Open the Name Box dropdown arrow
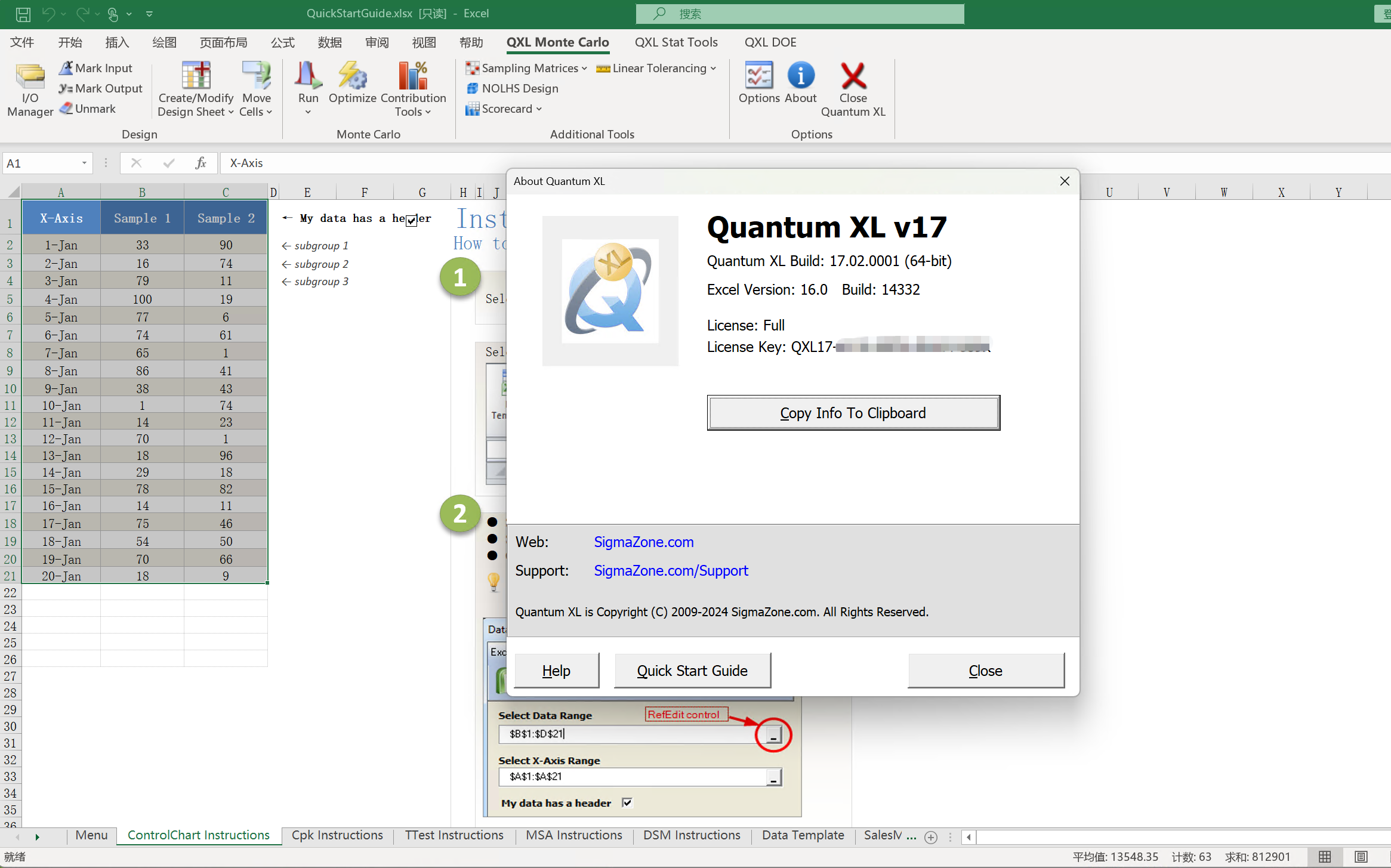 pos(84,163)
